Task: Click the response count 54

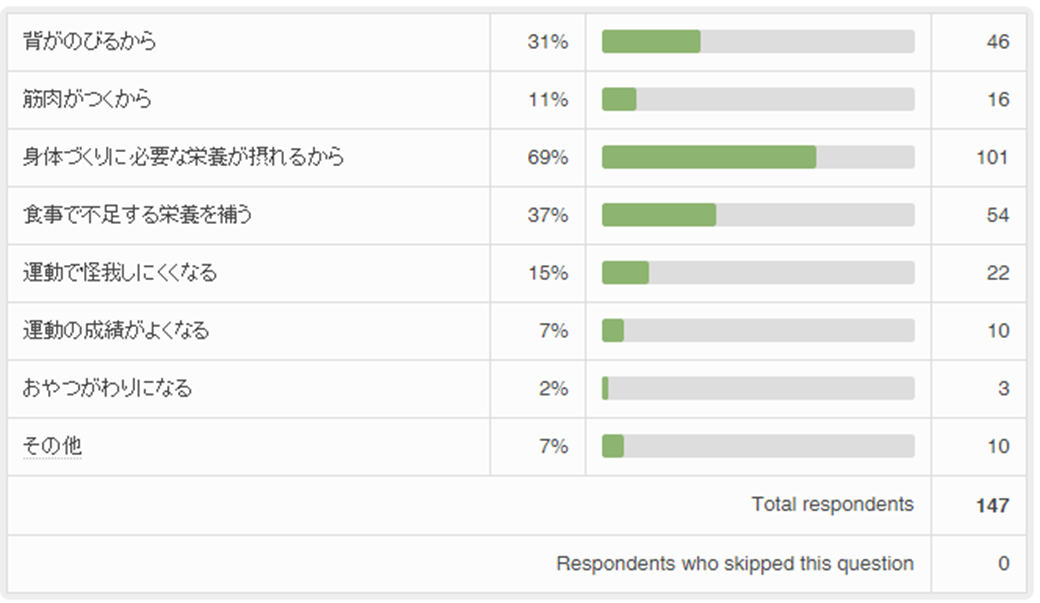Action: 997,215
